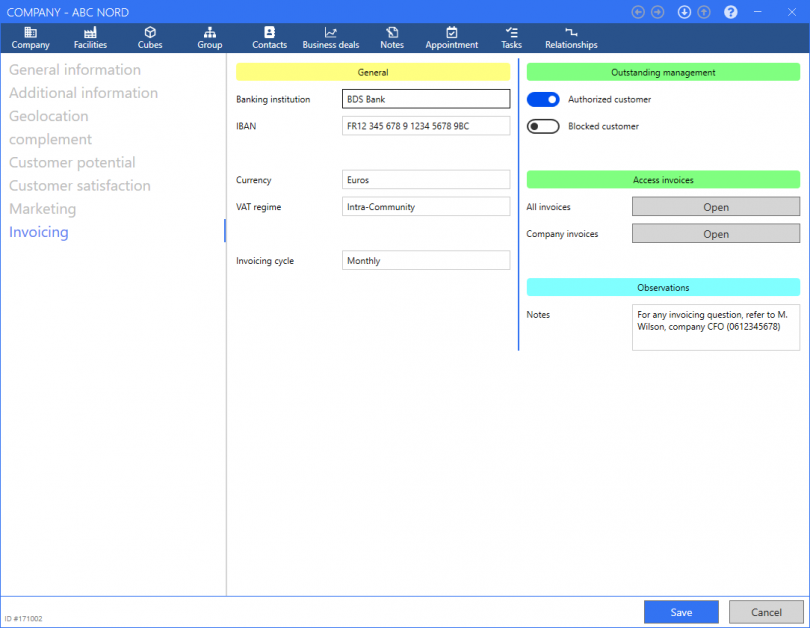Select Additional information section
This screenshot has height=628, width=810.
point(83,93)
